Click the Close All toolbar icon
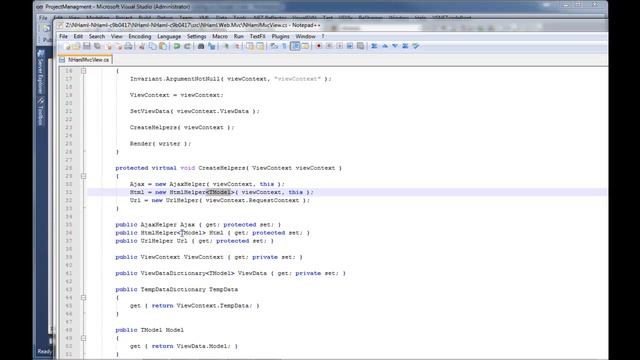This screenshot has width=640, height=360. pyautogui.click(x=119, y=46)
